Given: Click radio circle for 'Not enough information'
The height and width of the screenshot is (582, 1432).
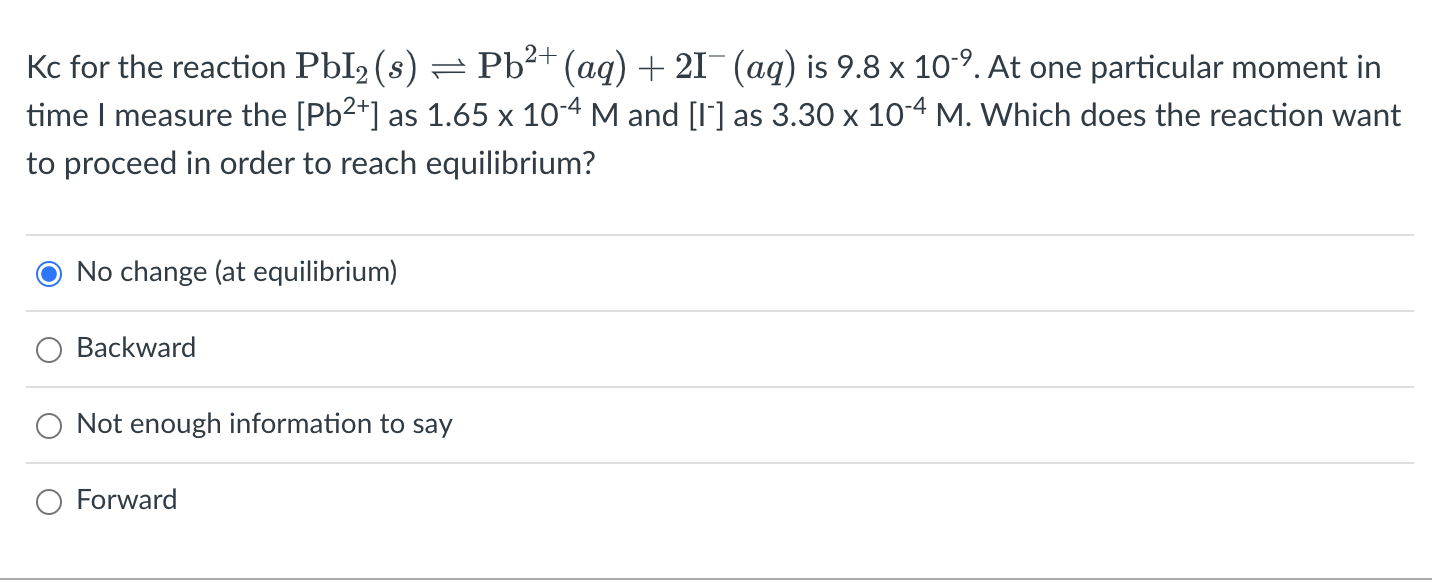Looking at the screenshot, I should [48, 425].
